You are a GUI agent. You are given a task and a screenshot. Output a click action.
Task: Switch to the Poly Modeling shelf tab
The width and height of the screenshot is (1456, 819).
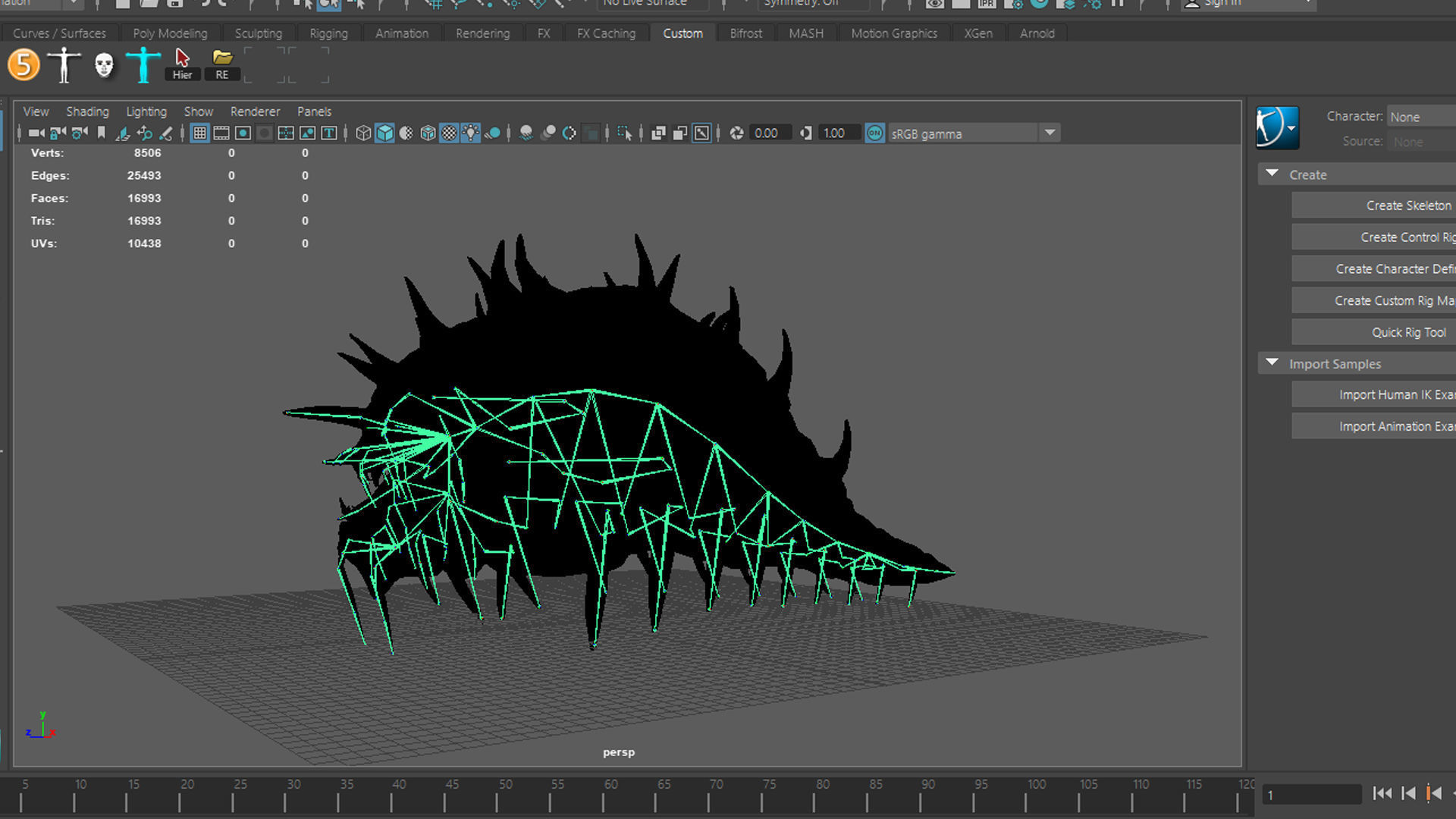tap(170, 33)
